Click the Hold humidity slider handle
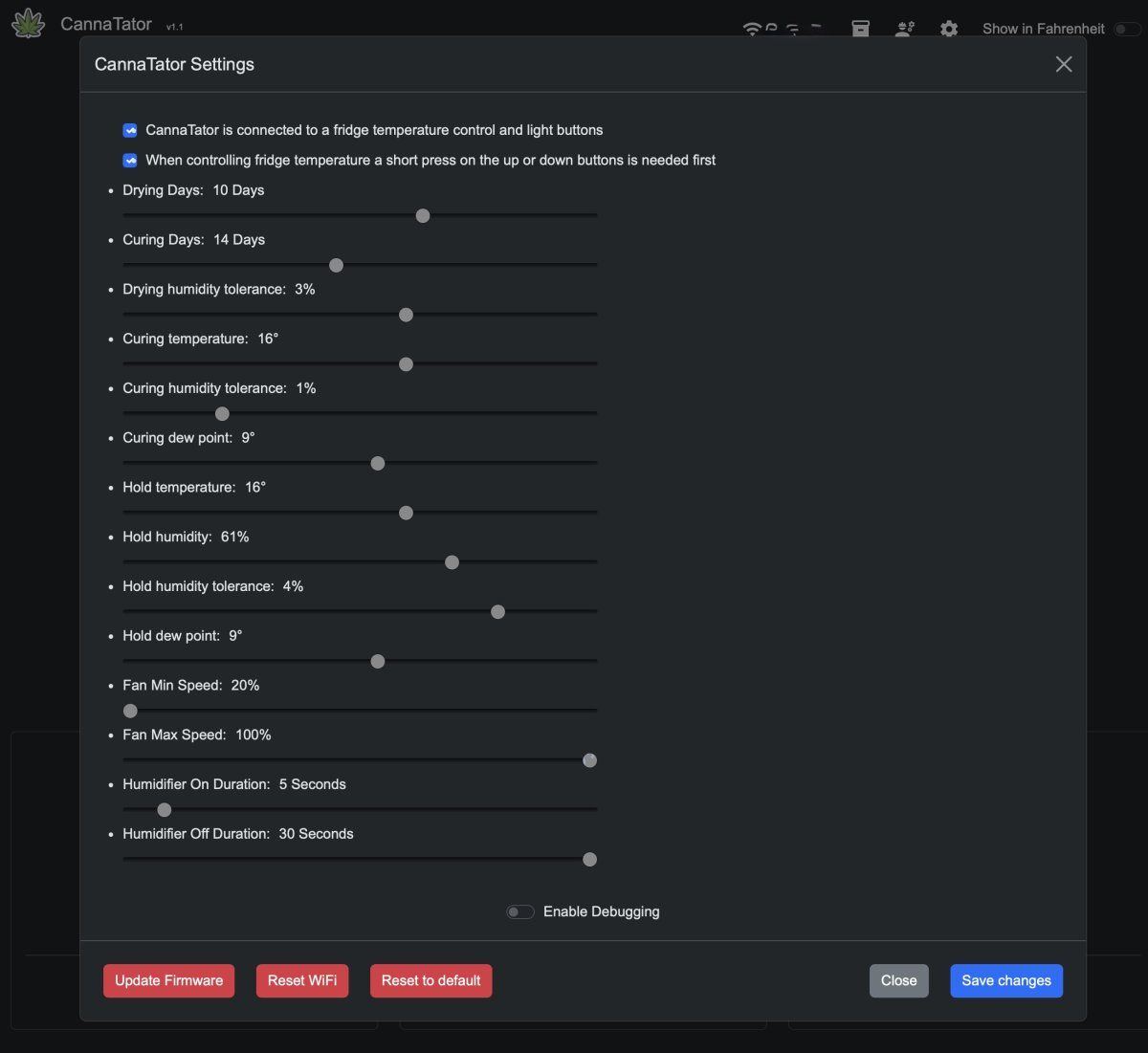 (x=452, y=562)
